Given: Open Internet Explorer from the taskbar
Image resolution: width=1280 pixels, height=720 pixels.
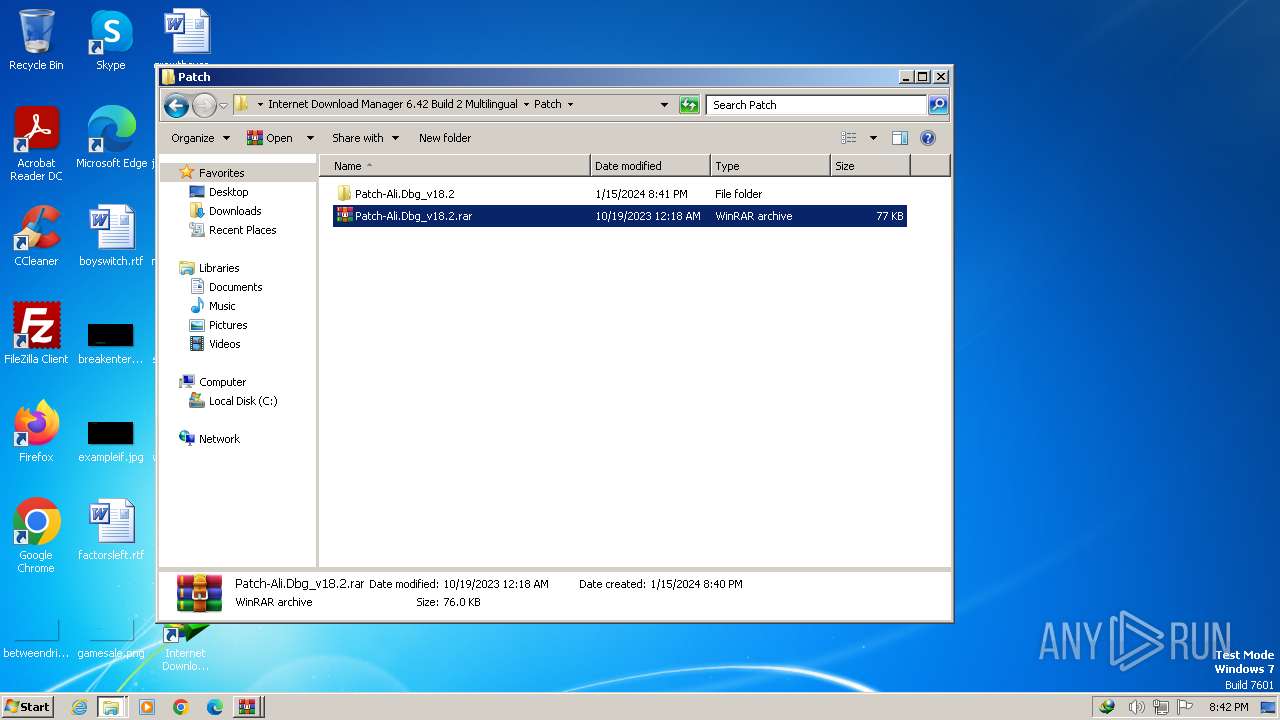Looking at the screenshot, I should (79, 706).
